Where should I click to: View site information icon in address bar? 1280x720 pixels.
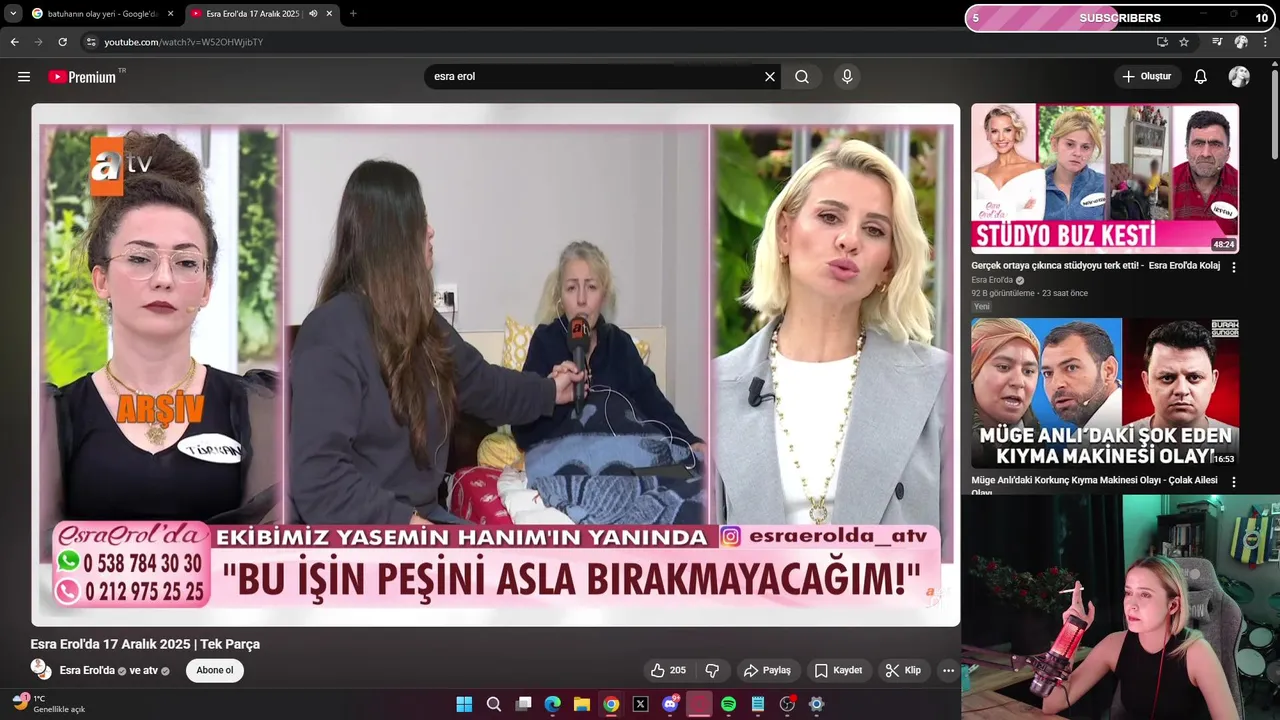pyautogui.click(x=92, y=42)
